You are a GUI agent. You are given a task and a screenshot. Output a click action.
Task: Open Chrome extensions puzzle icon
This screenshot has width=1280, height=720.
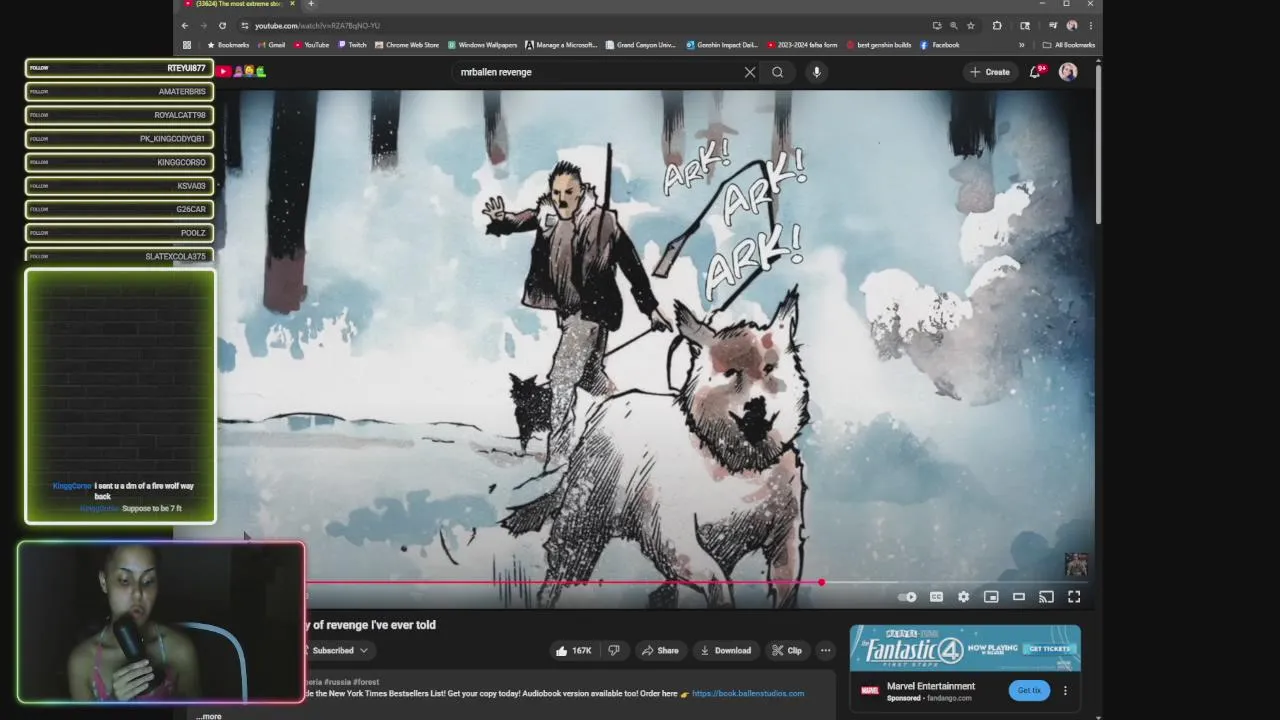(997, 25)
